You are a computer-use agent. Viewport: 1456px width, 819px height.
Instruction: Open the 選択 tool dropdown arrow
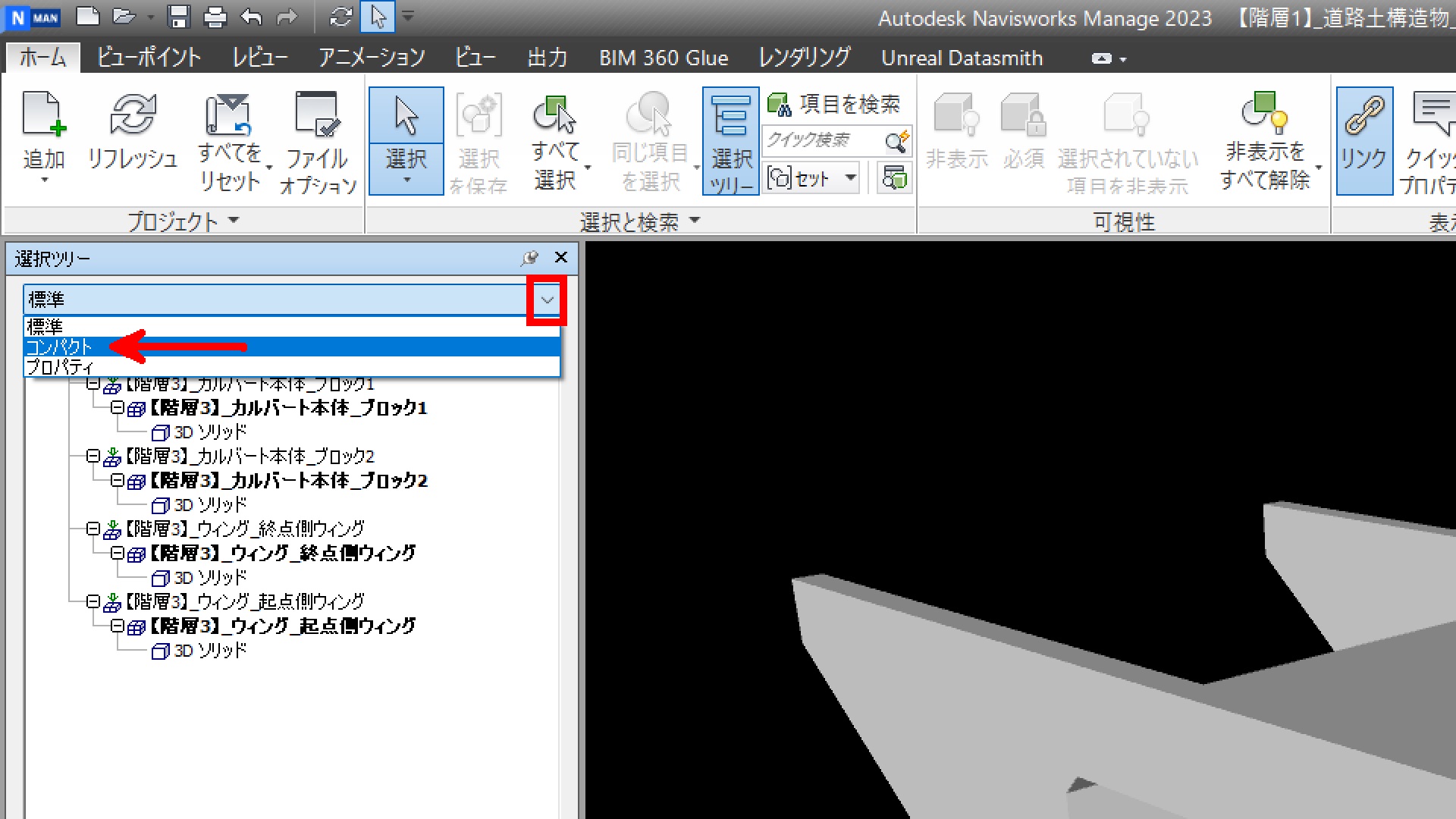click(406, 180)
